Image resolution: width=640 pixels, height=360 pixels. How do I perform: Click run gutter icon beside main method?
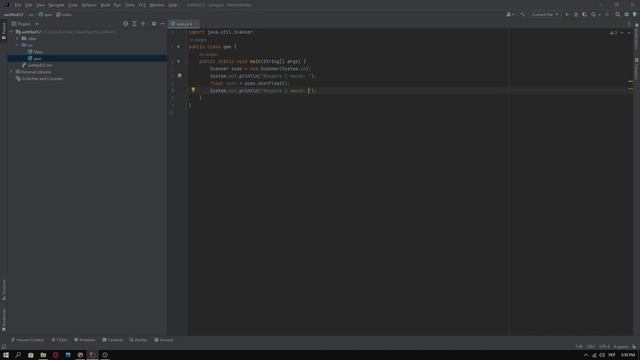tap(178, 61)
